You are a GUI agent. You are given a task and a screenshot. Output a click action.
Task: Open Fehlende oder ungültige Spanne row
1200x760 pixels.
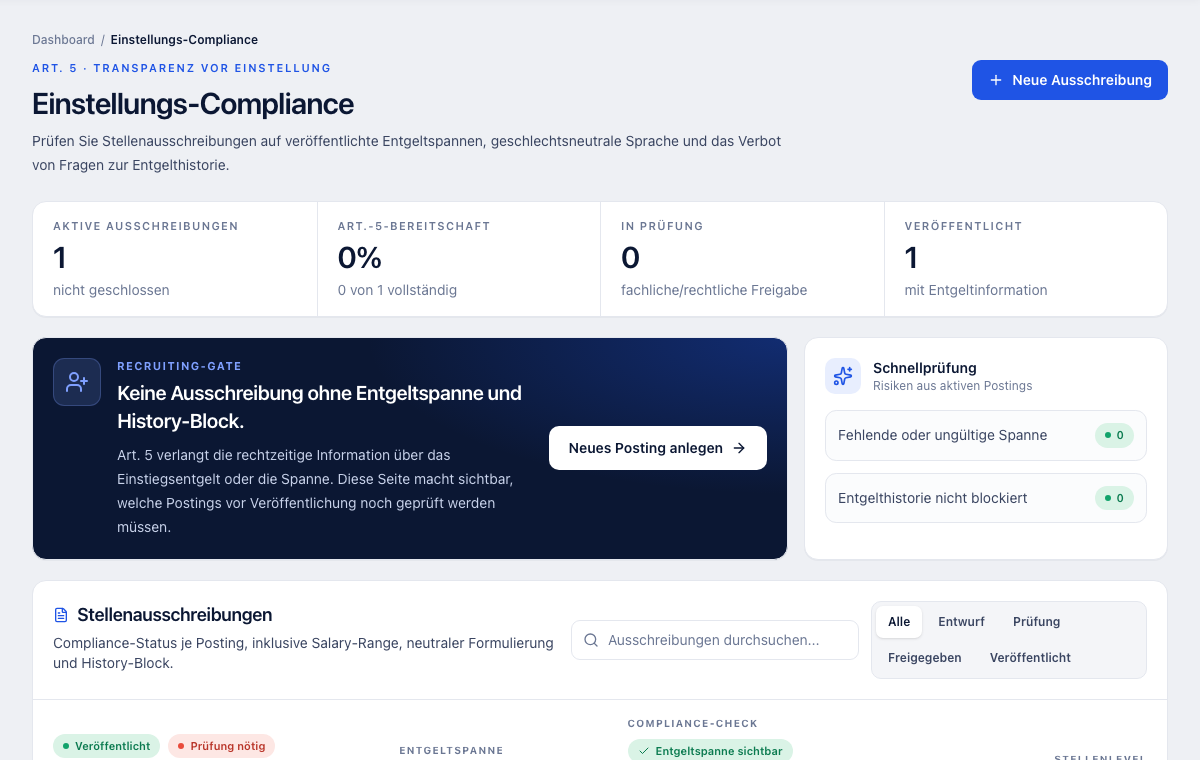(x=986, y=435)
